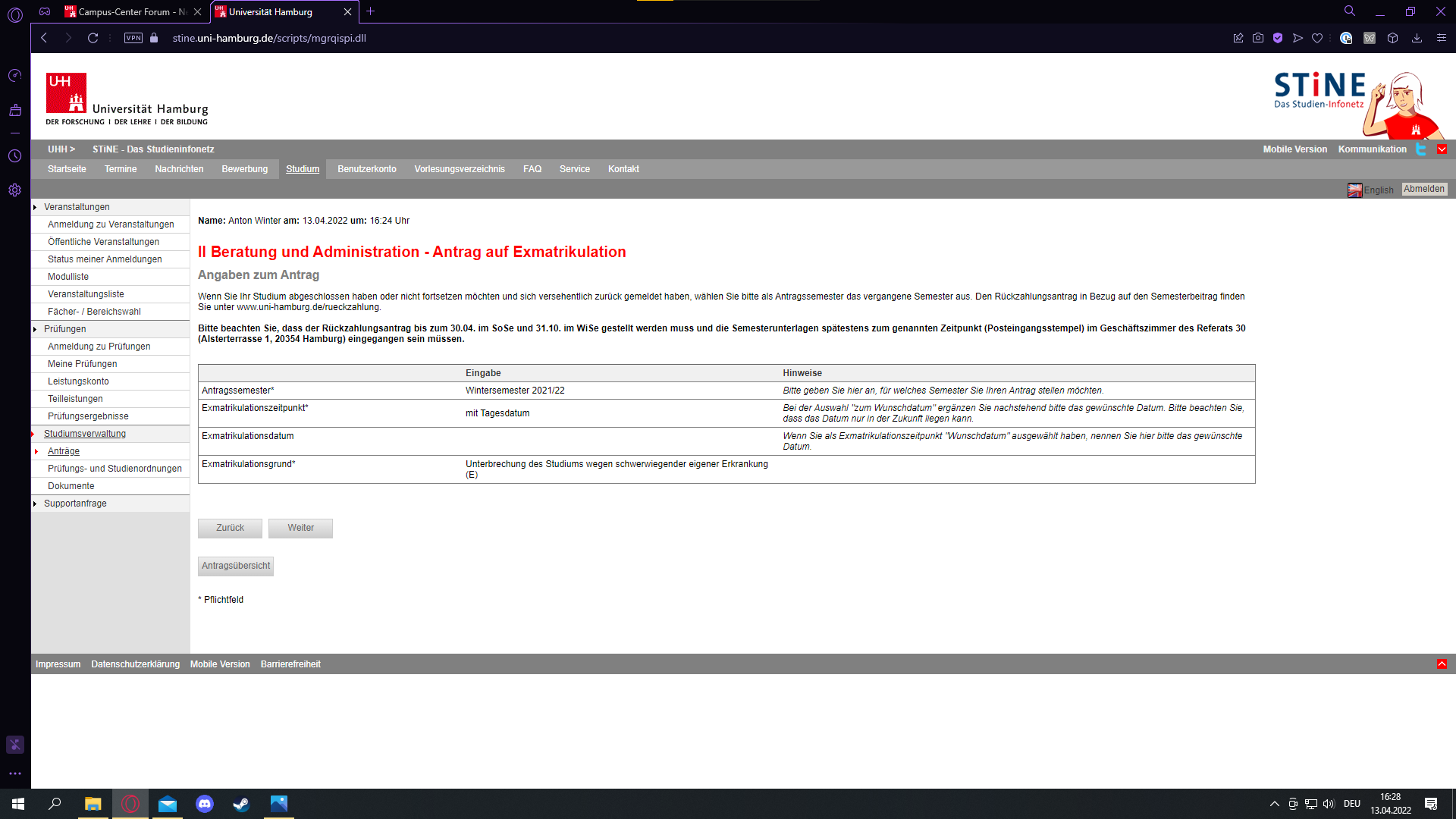Click the heart bookmark icon
The image size is (1456, 819).
pyautogui.click(x=1317, y=38)
